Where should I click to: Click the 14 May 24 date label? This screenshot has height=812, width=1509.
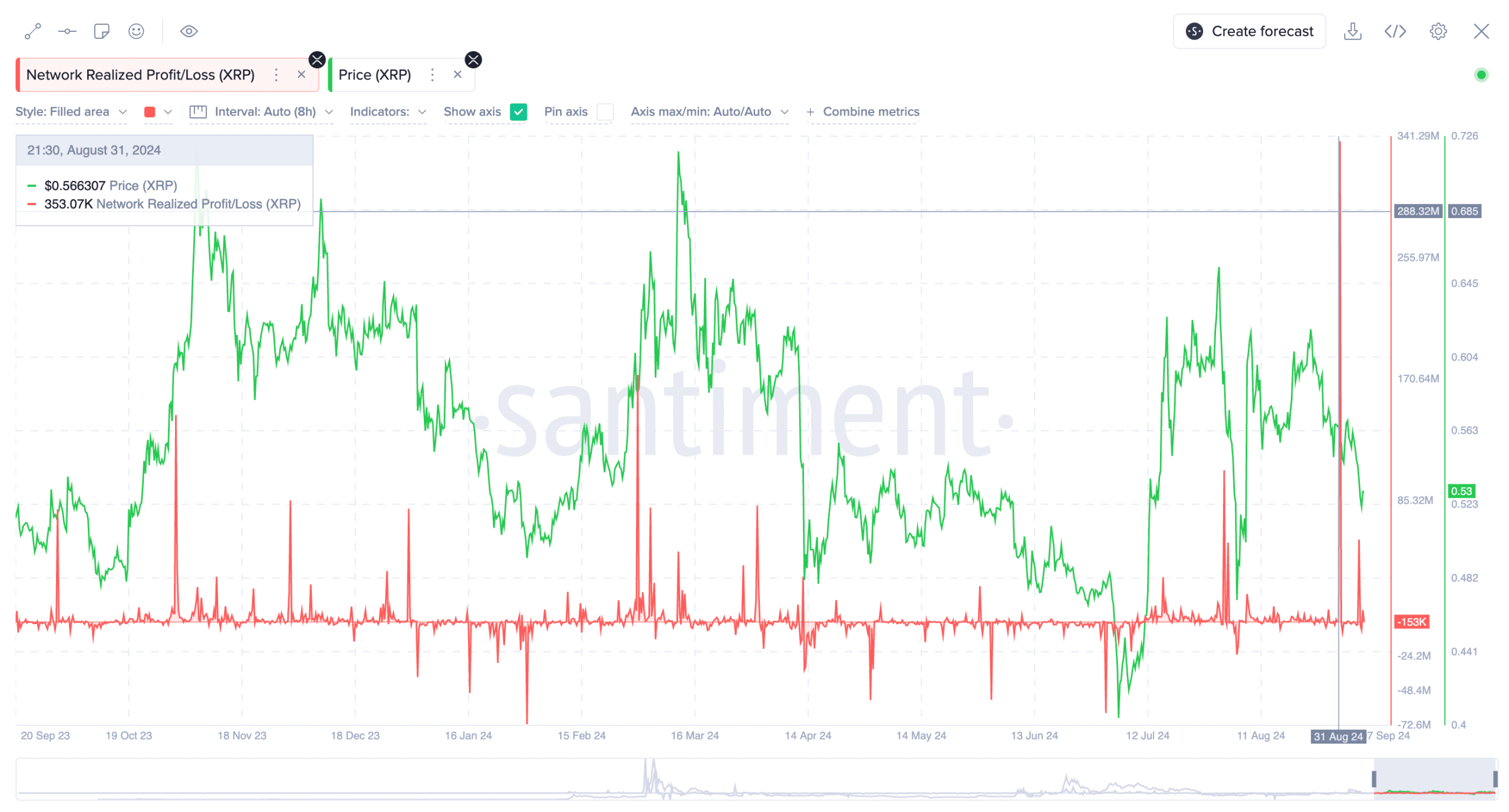click(921, 735)
